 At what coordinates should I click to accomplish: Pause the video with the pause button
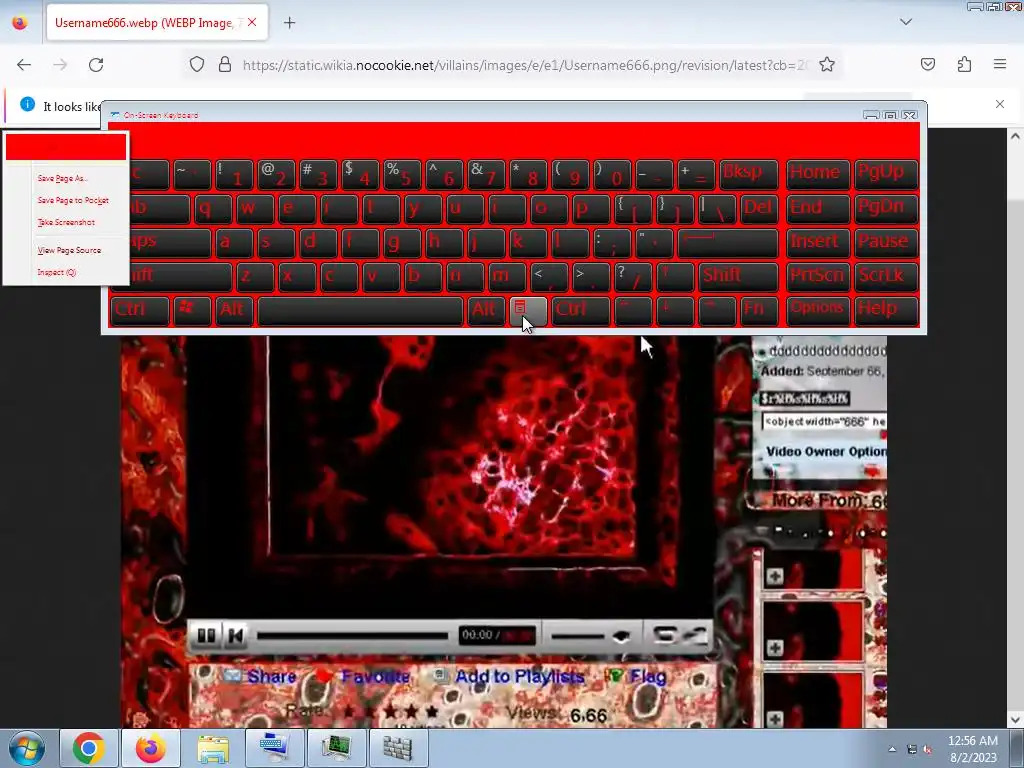206,635
